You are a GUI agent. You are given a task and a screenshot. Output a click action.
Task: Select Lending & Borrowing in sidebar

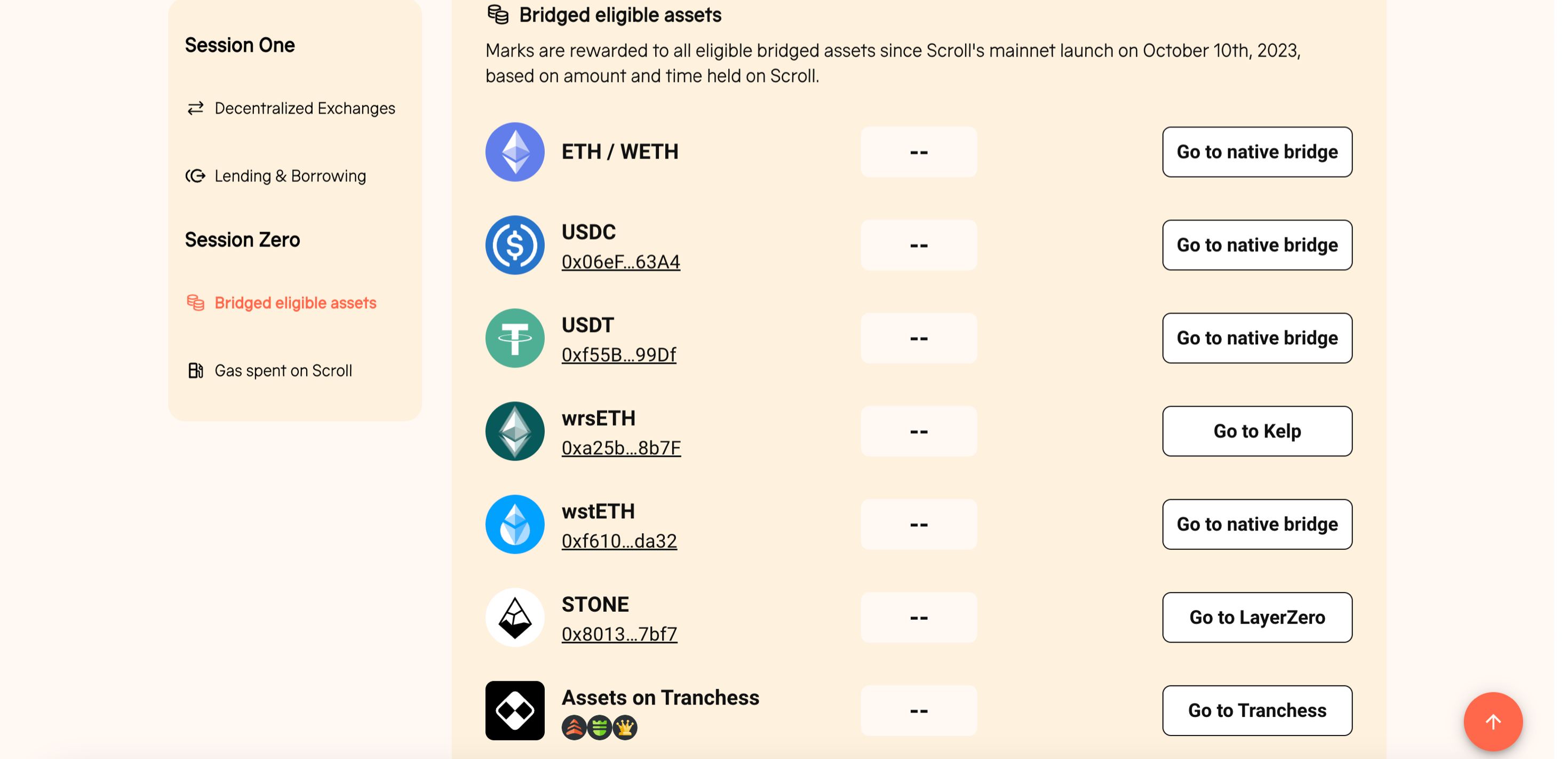(276, 176)
